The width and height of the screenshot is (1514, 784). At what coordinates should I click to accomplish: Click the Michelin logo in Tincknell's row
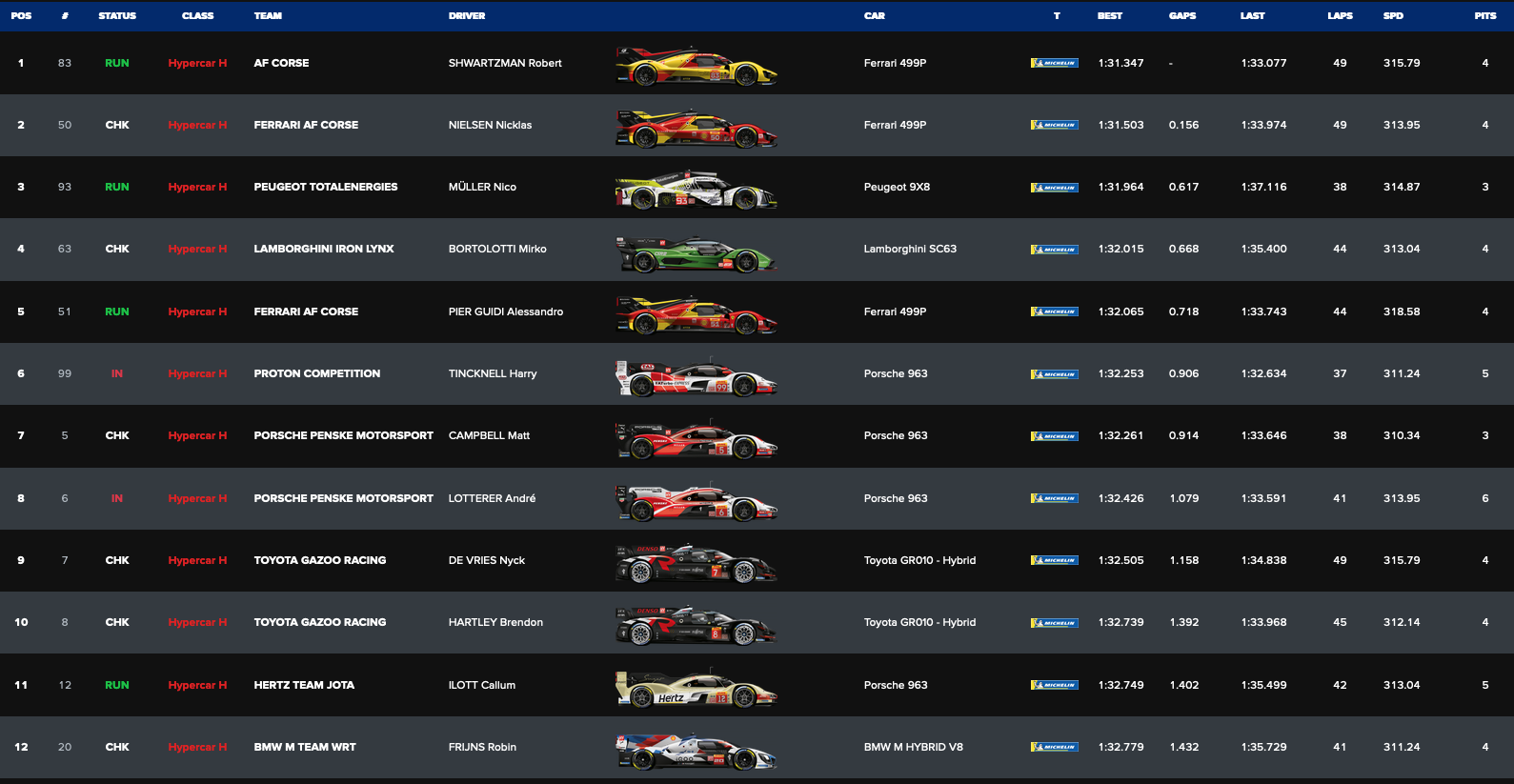pos(1055,374)
